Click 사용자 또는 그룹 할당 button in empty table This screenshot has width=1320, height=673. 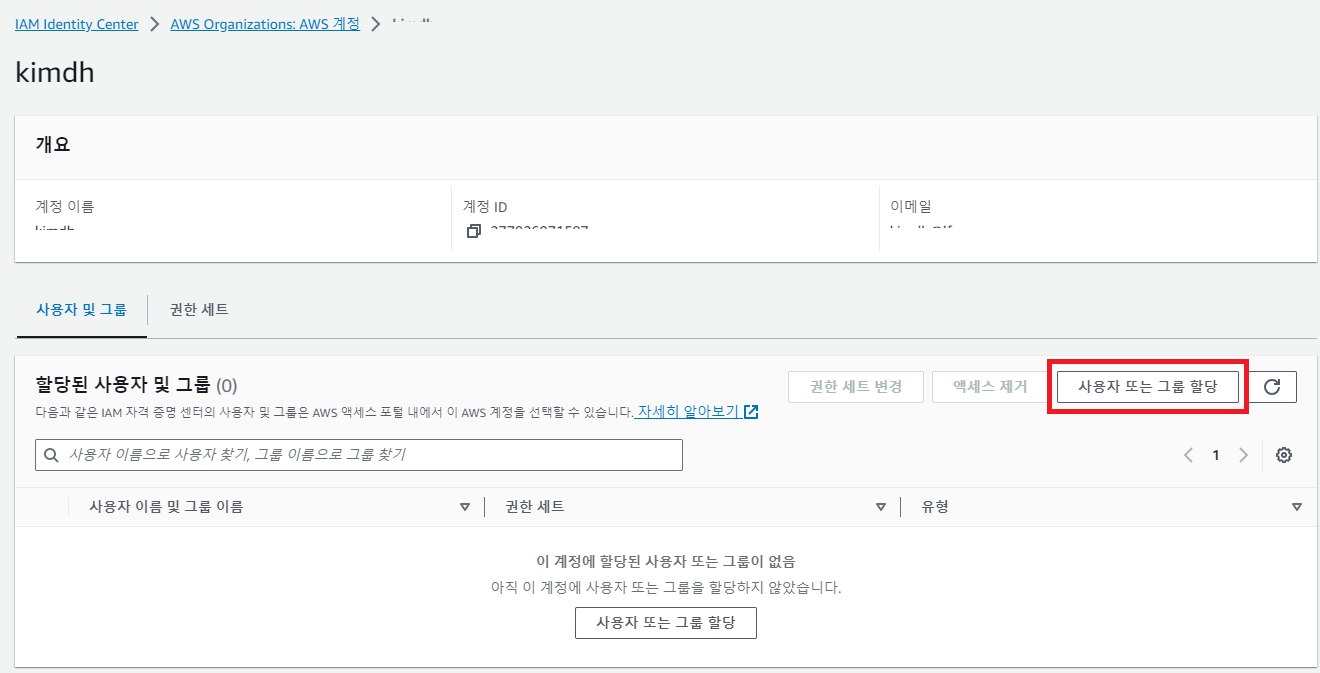point(666,622)
